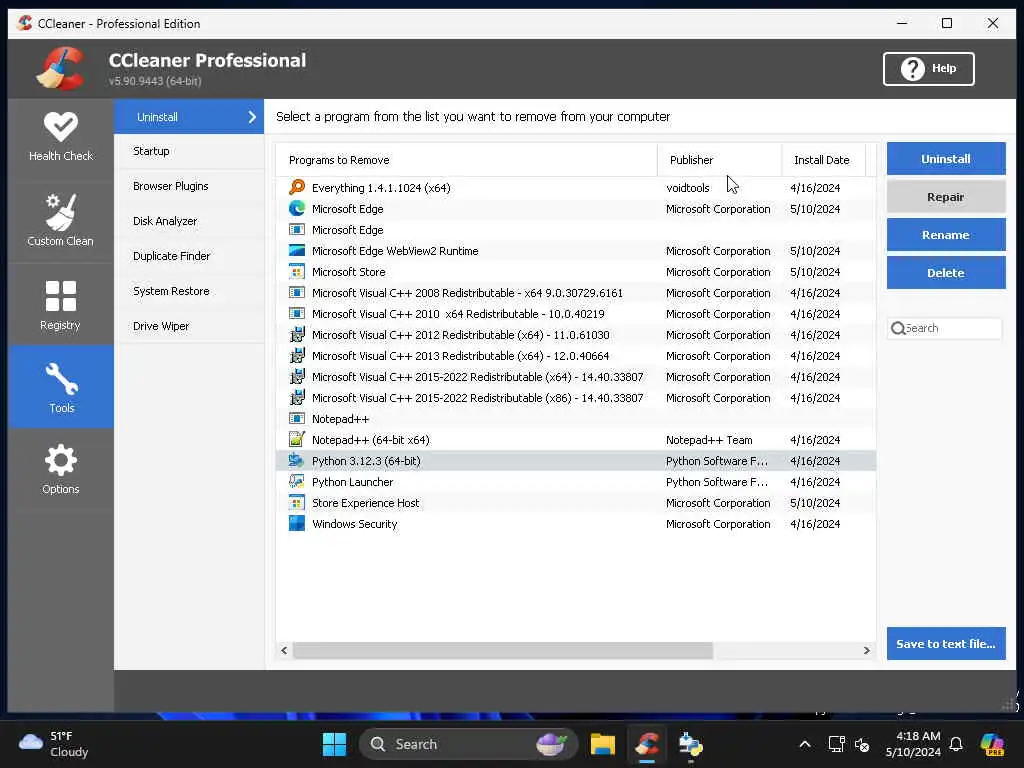Click the Windows Security icon

click(297, 524)
